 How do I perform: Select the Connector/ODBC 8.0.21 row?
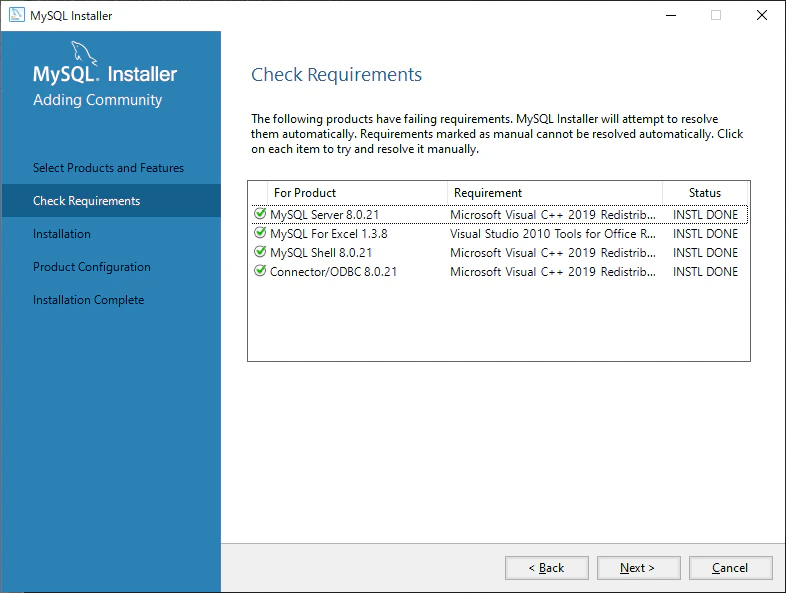(500, 272)
